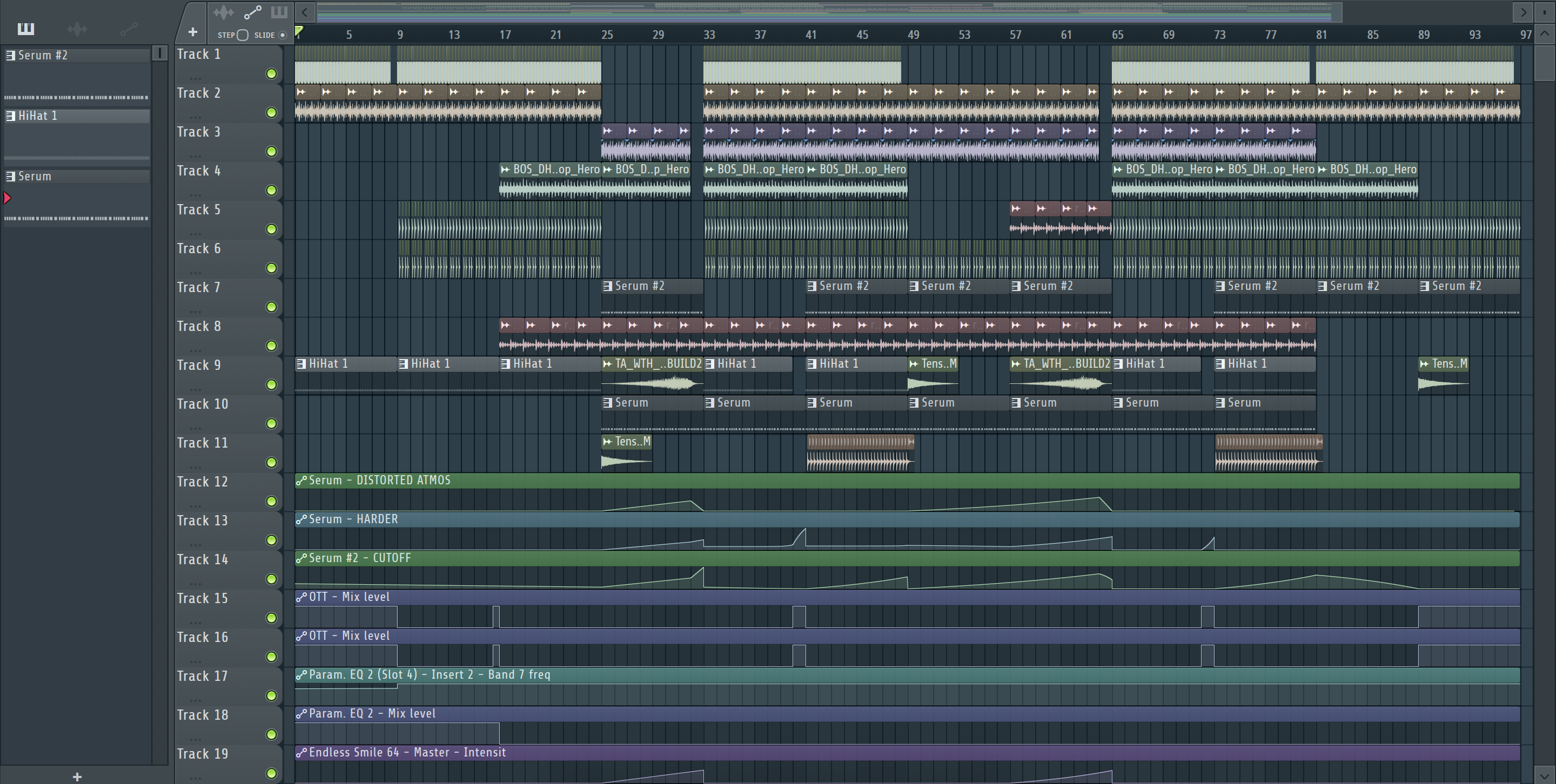Screen dimensions: 1556x784
Task: Click the Track 8 name label
Action: 199,326
